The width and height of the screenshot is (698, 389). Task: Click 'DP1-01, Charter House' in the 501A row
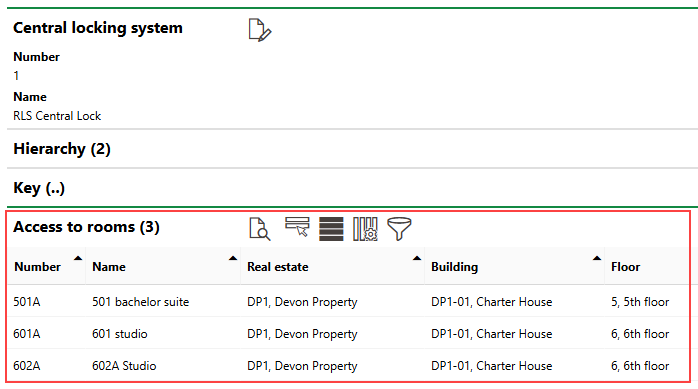pos(491,302)
